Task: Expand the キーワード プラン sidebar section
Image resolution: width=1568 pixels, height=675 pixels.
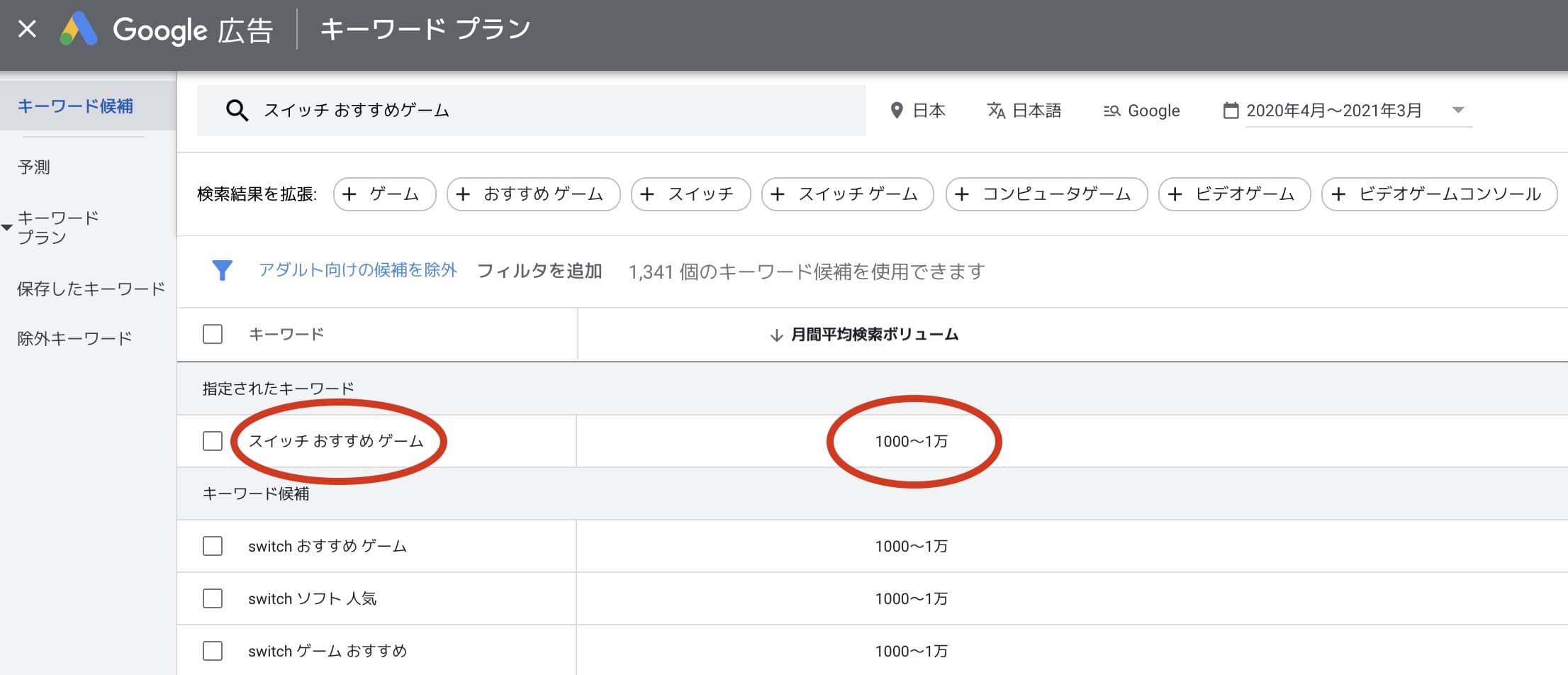Action: [7, 228]
